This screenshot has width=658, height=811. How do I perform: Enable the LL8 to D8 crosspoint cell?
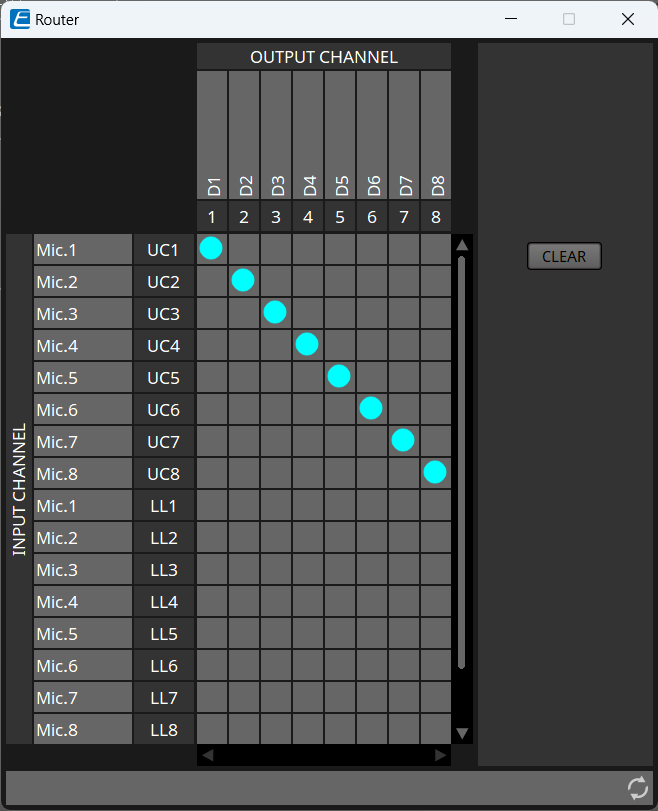click(435, 729)
